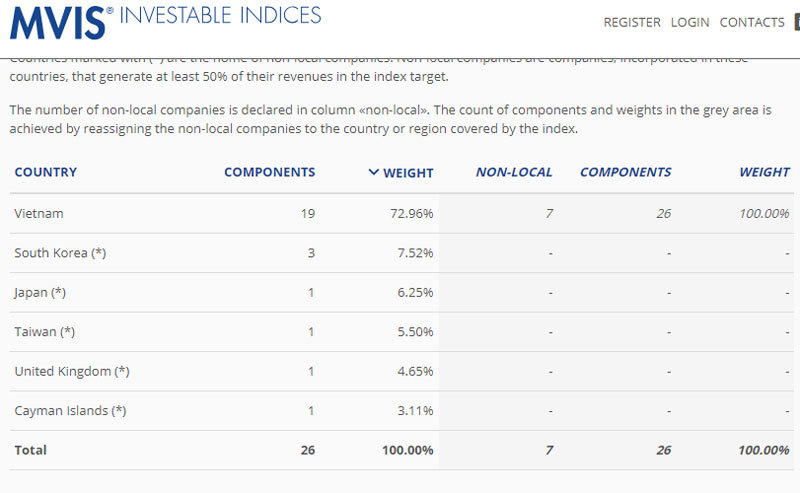This screenshot has width=800, height=493.
Task: Open the LOGIN page
Action: 690,22
